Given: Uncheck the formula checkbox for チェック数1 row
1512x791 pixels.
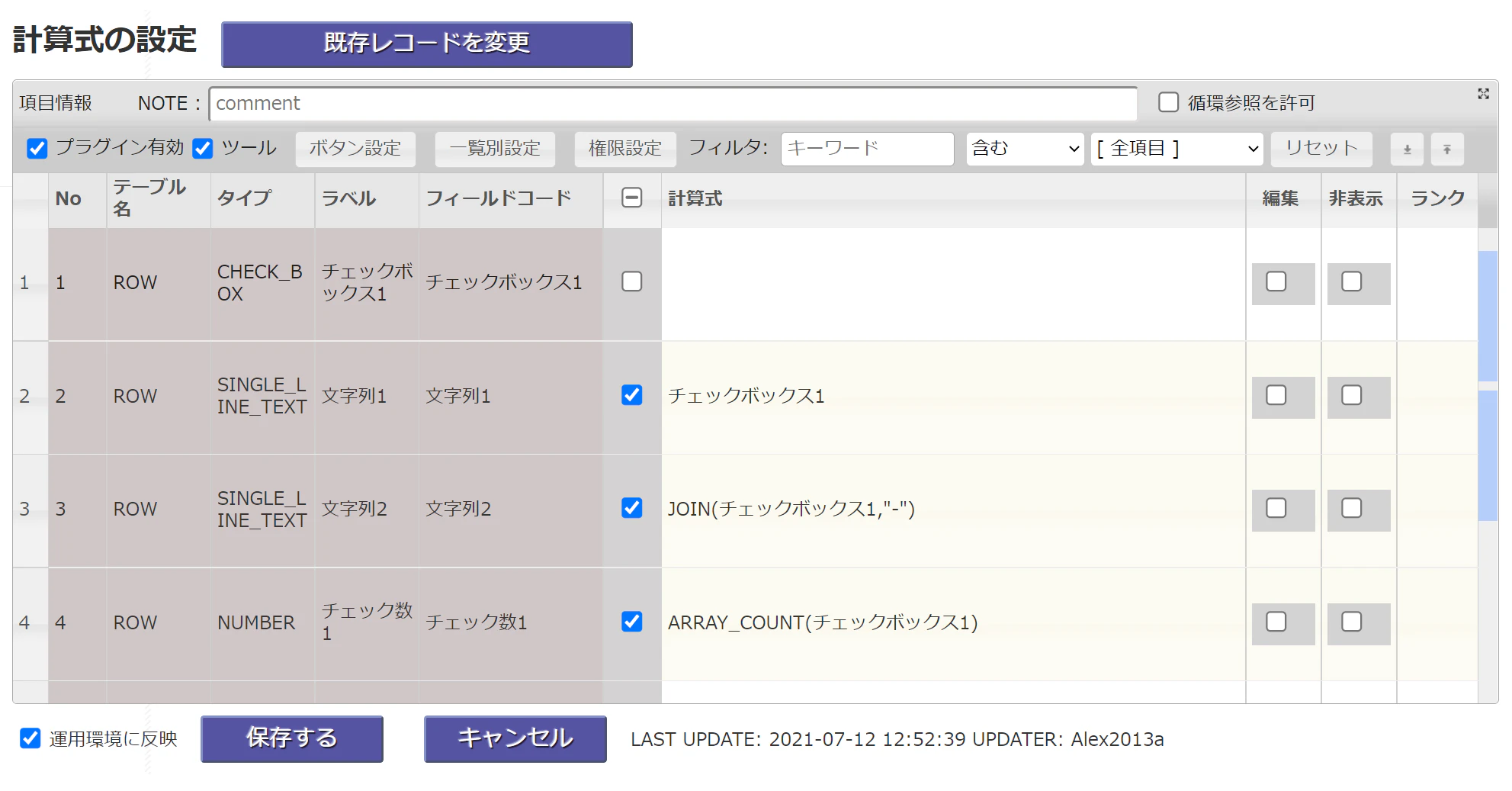Looking at the screenshot, I should pos(632,622).
